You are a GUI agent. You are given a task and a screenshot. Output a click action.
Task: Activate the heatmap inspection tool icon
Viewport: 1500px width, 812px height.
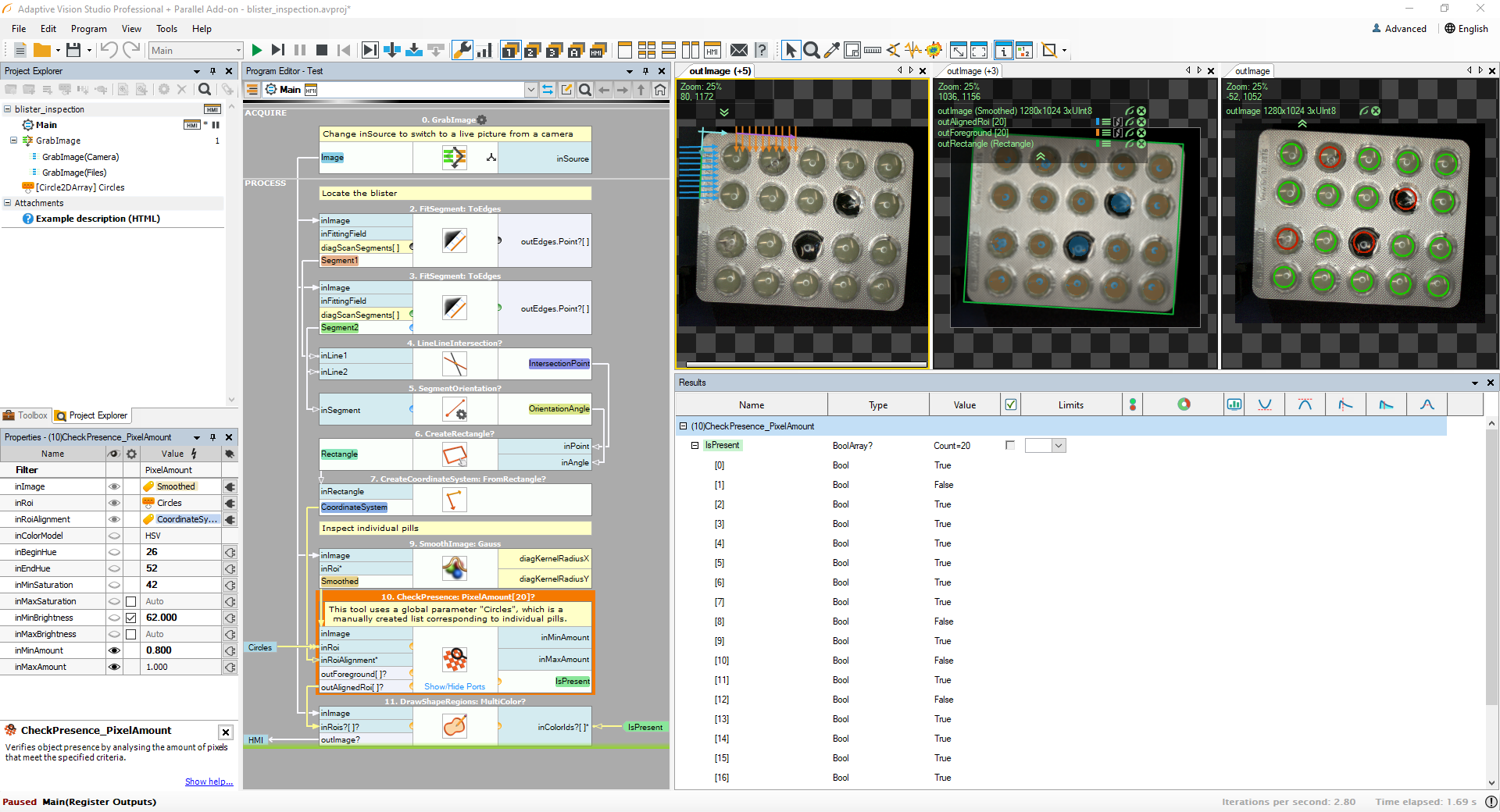934,50
